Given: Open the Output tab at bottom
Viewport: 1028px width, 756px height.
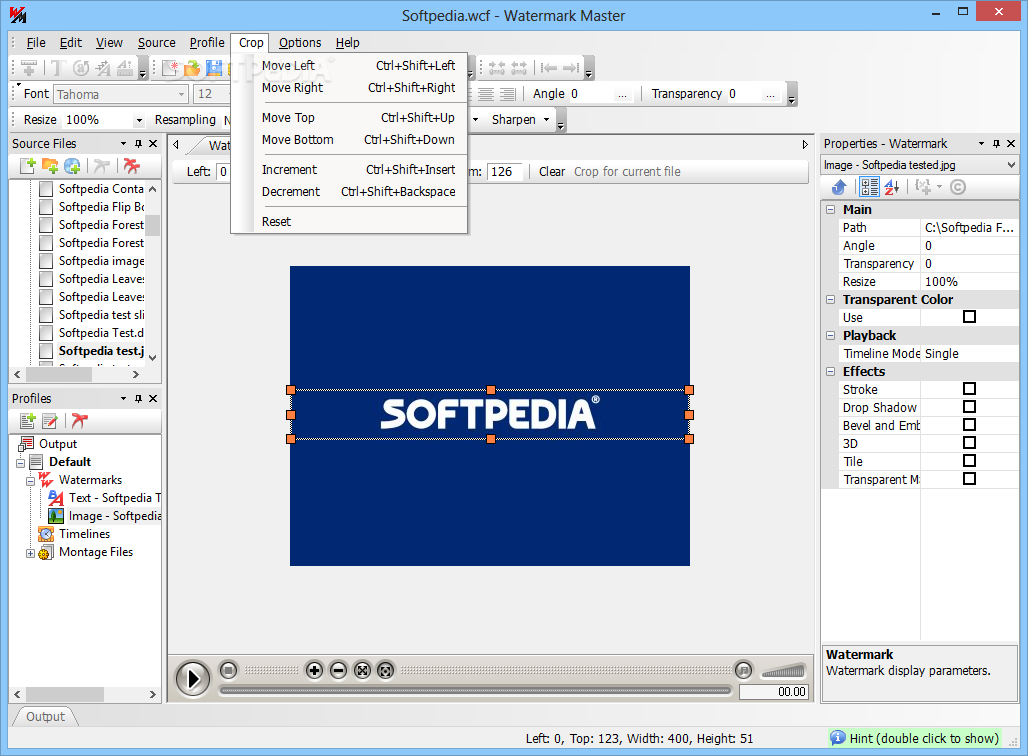Looking at the screenshot, I should (45, 717).
